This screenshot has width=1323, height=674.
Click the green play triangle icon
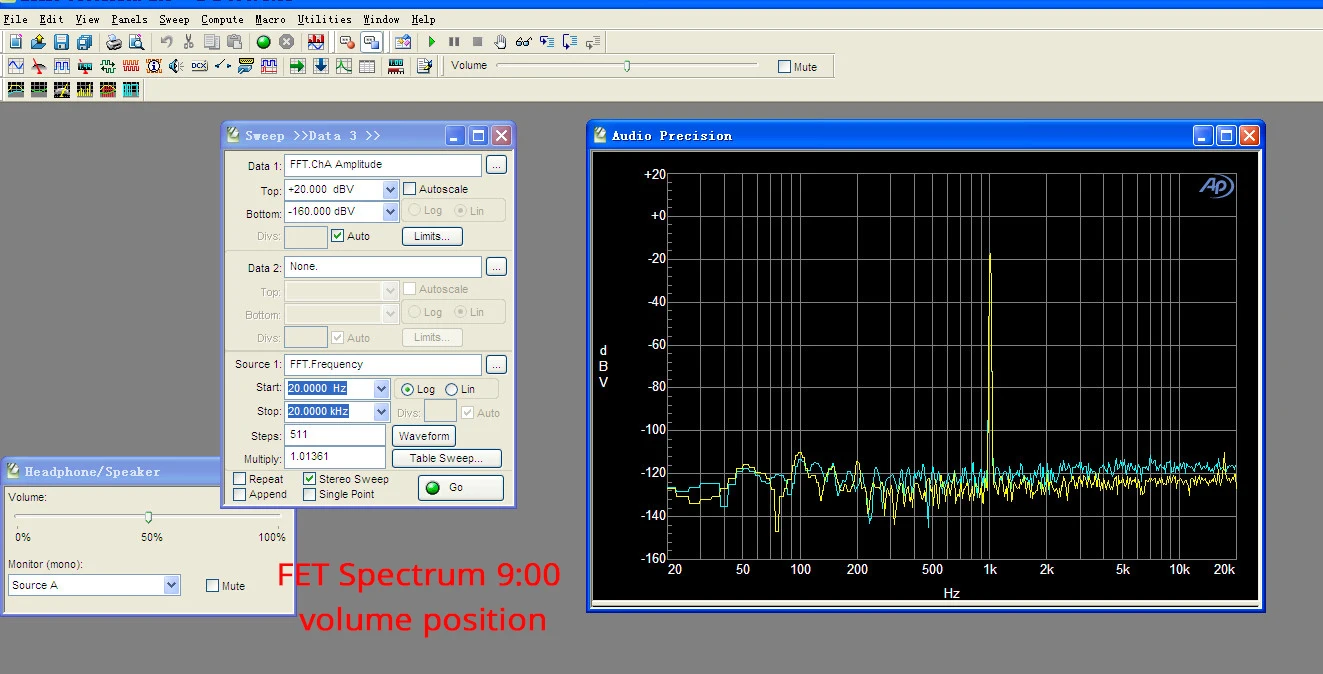432,42
